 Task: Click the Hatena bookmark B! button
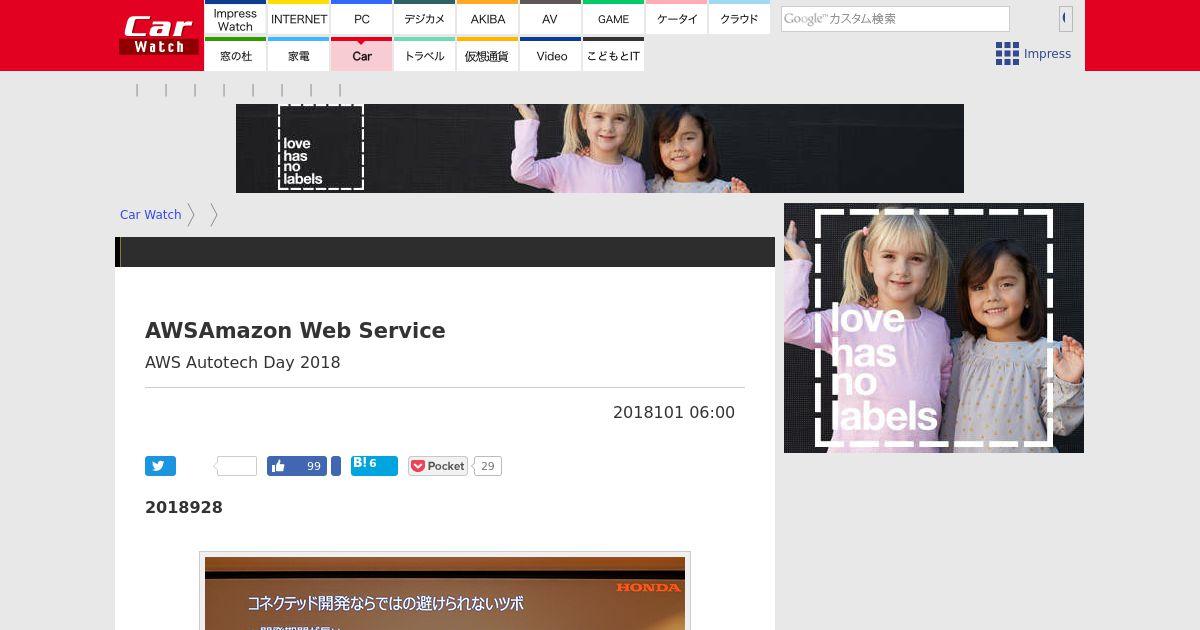pos(374,466)
